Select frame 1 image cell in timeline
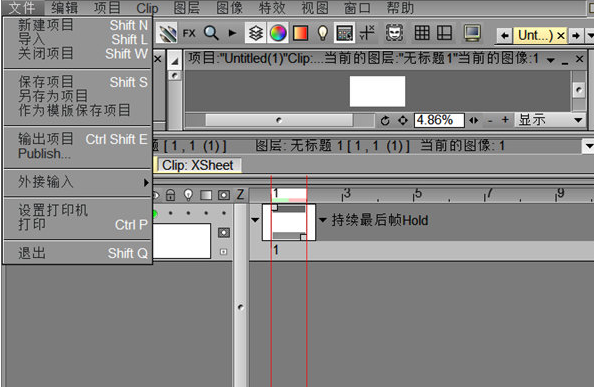594x387 pixels. 289,222
